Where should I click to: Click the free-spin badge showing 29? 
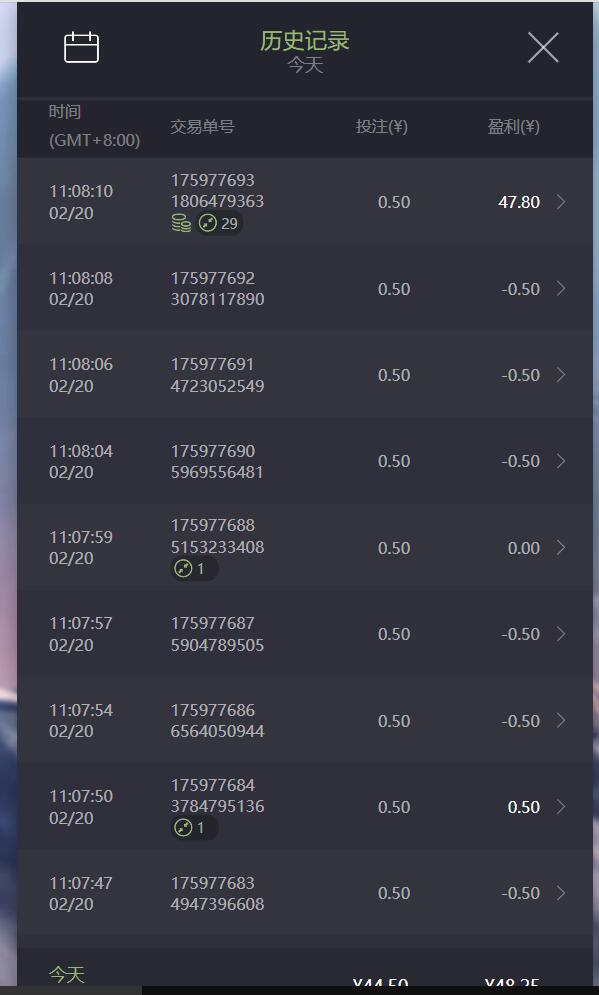[219, 223]
